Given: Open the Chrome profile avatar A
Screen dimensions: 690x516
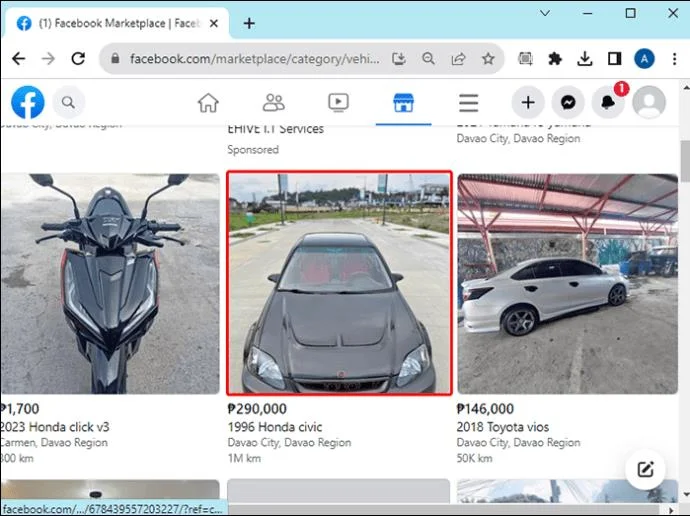Looking at the screenshot, I should pos(644,59).
